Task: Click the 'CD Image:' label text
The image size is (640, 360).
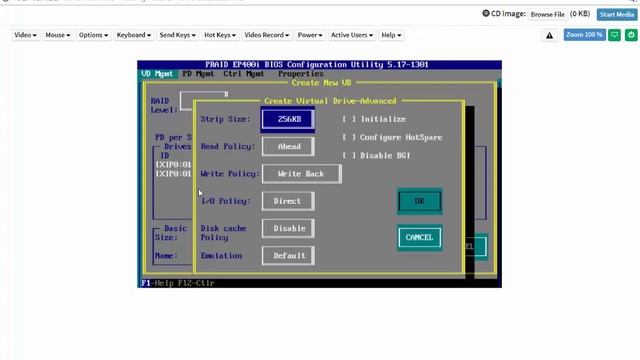Action: pos(508,14)
